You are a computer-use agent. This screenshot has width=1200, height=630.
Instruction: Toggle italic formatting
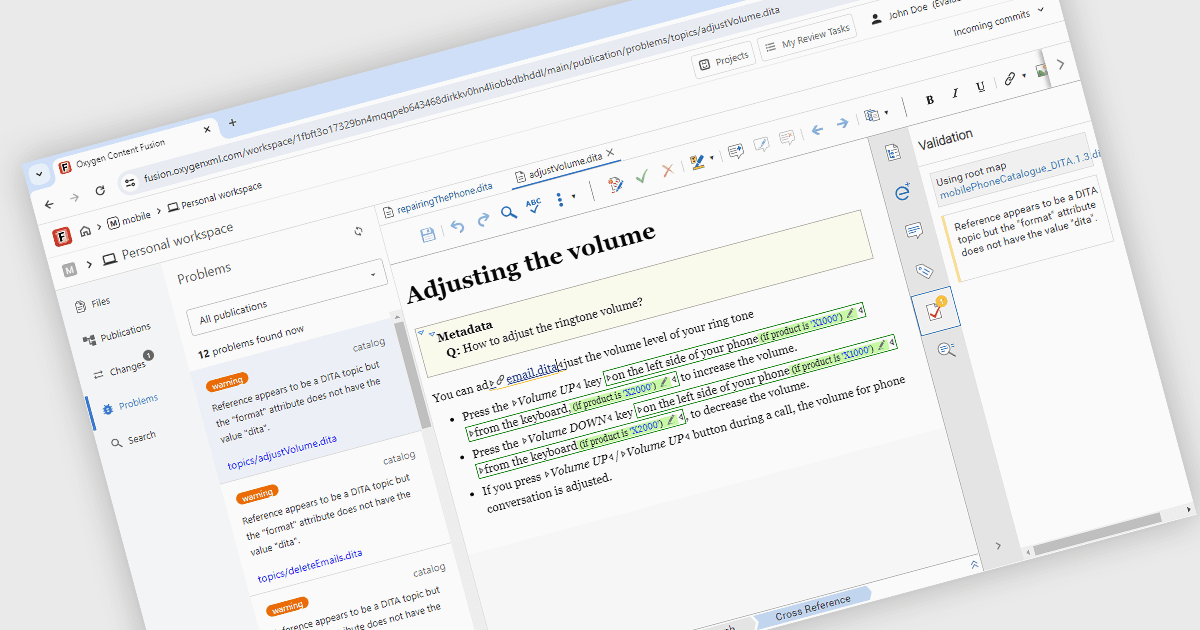tap(955, 93)
